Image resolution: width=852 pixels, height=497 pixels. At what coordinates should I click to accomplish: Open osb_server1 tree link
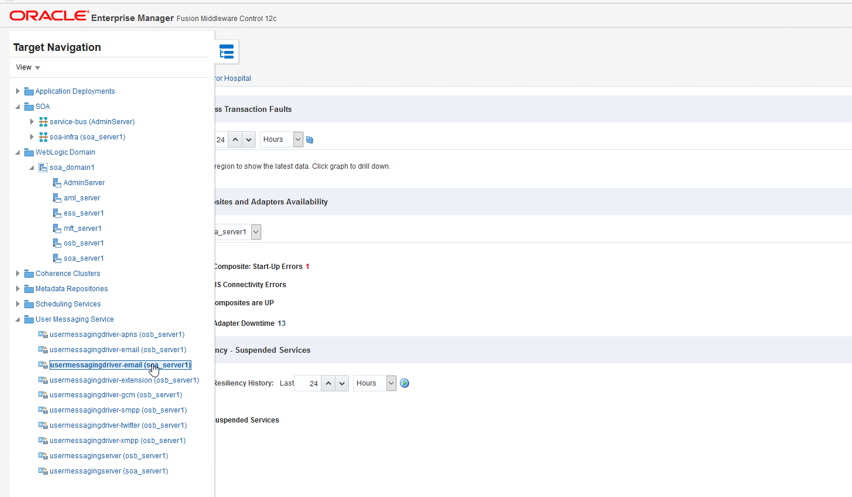click(x=84, y=243)
